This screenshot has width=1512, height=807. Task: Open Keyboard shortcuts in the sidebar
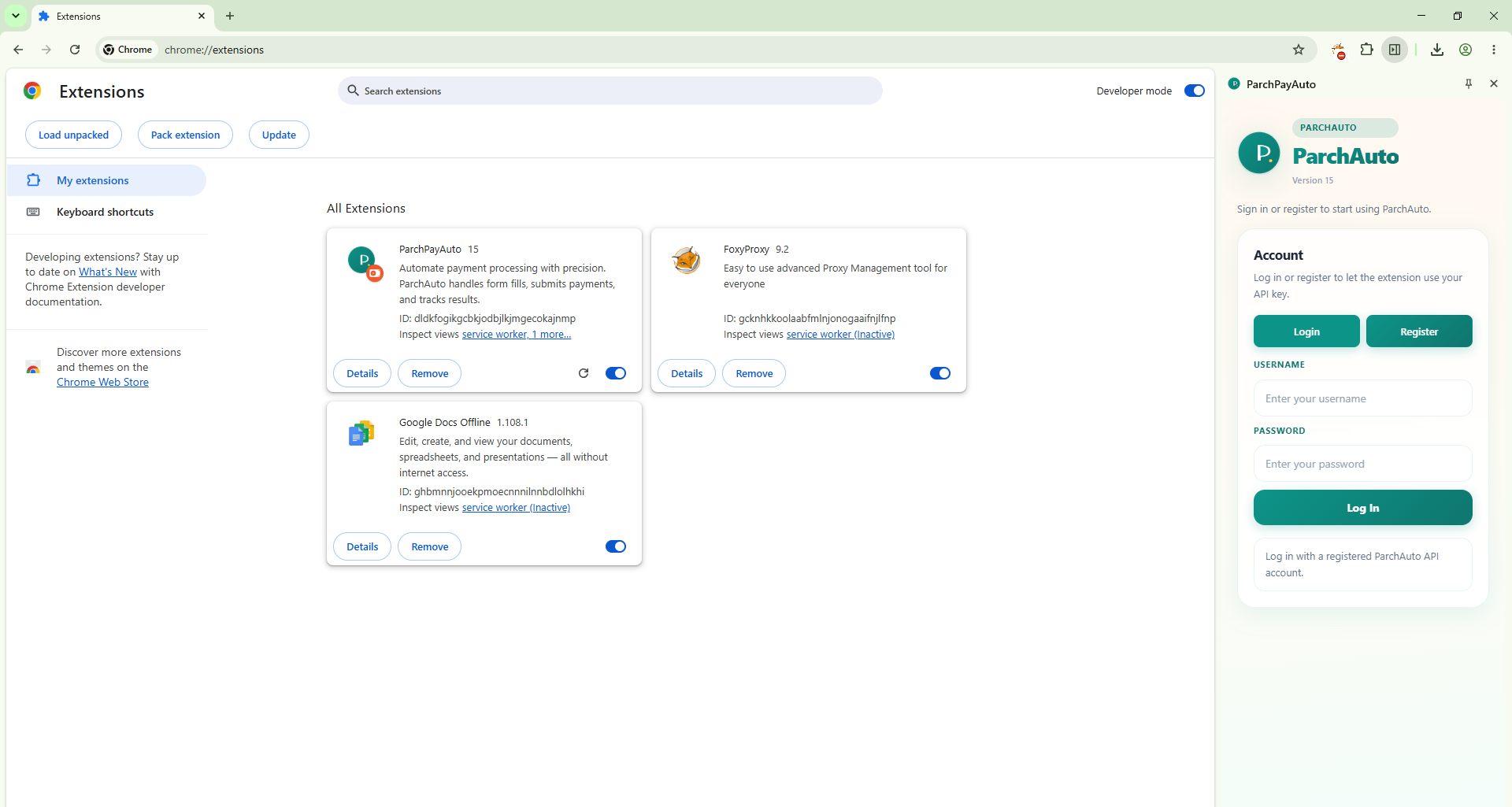point(106,212)
